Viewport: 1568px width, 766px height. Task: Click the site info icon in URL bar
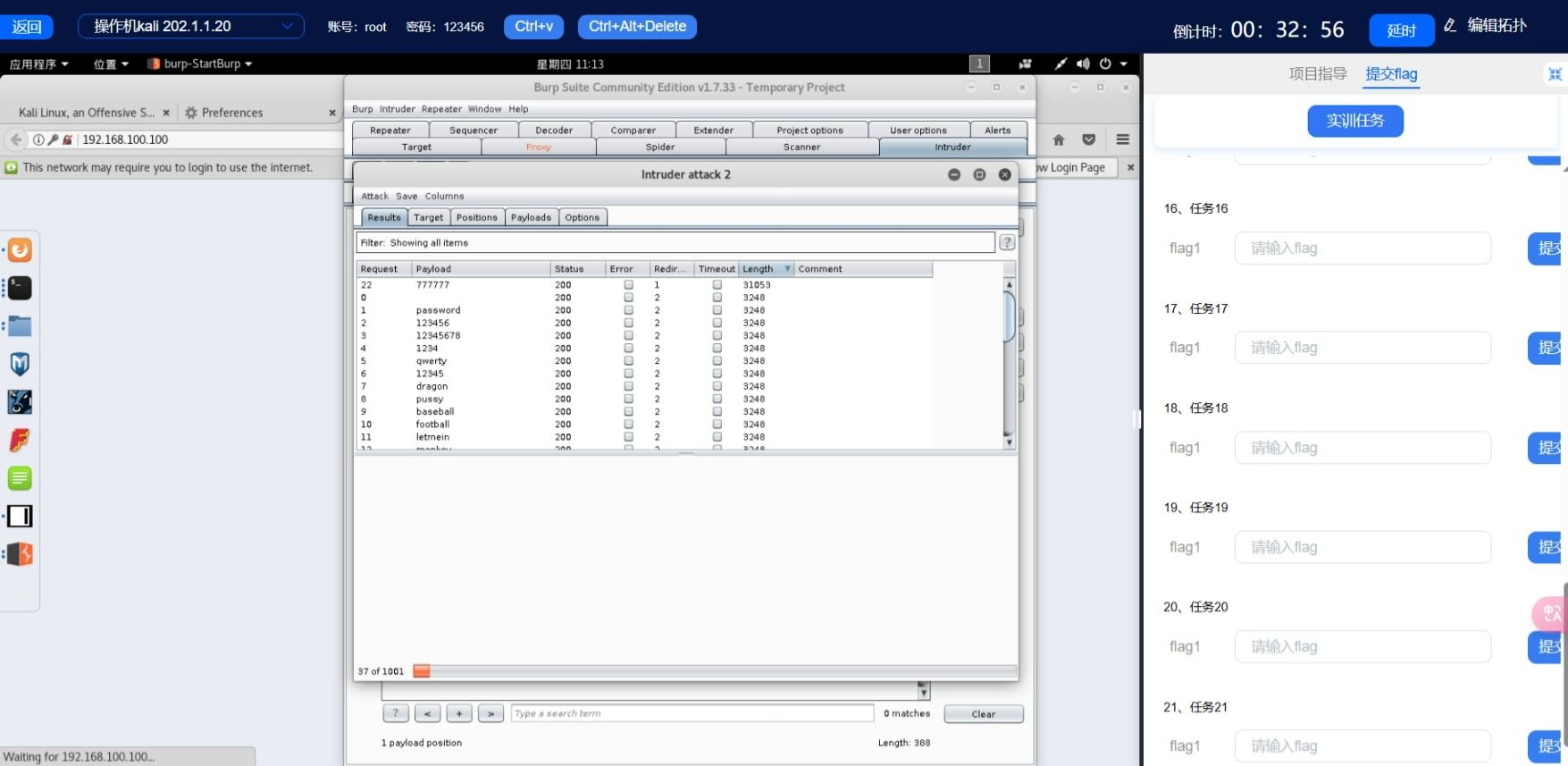click(x=38, y=139)
